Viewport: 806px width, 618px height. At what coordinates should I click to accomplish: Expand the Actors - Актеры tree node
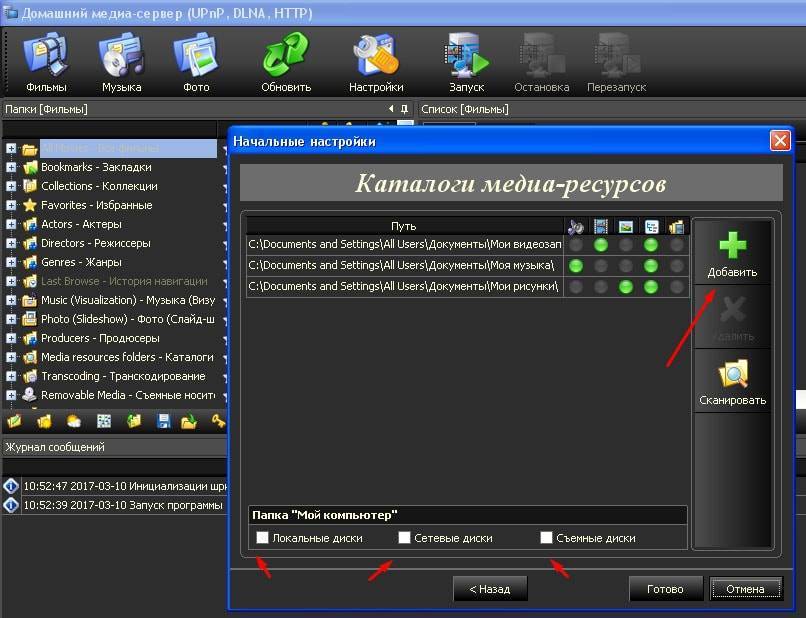pyautogui.click(x=11, y=224)
